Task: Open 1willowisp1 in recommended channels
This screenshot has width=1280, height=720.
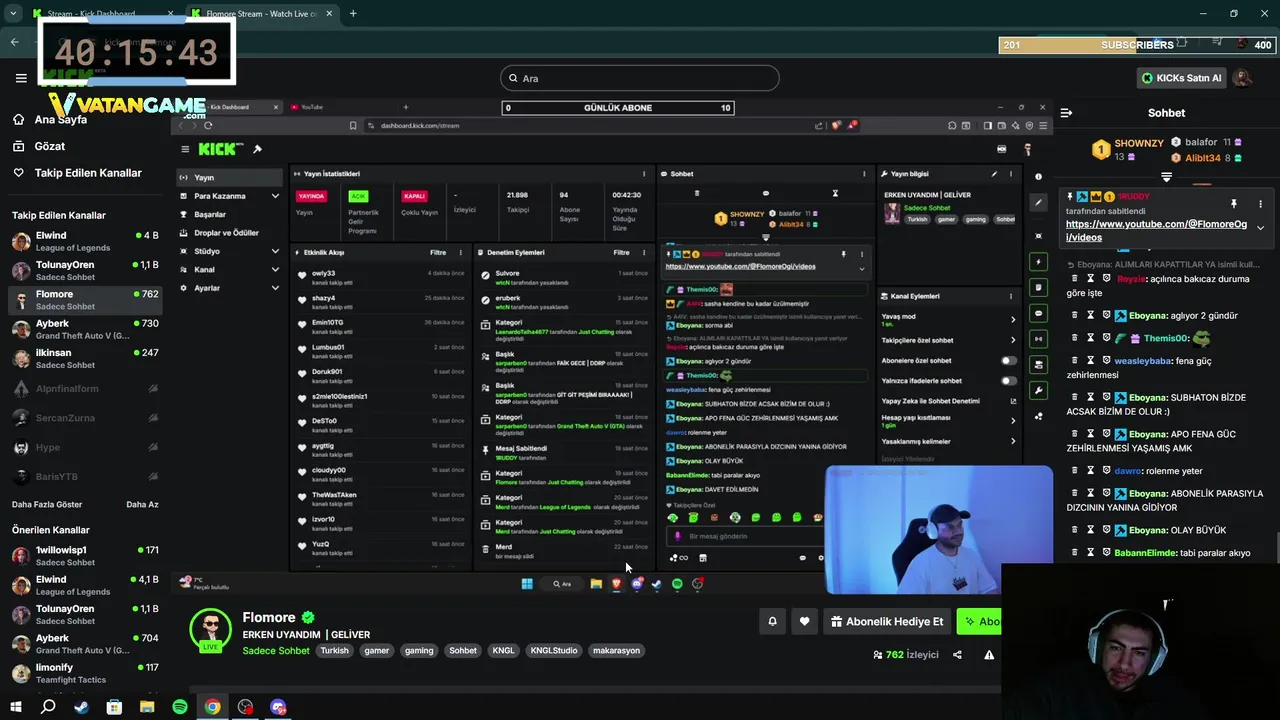Action: 85,555
